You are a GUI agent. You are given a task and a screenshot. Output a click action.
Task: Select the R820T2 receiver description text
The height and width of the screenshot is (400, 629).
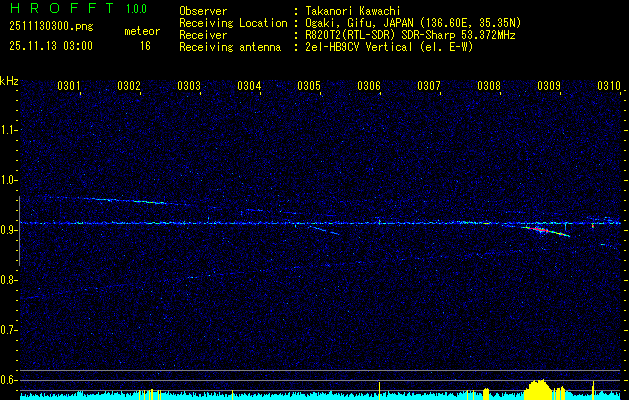tap(410, 34)
